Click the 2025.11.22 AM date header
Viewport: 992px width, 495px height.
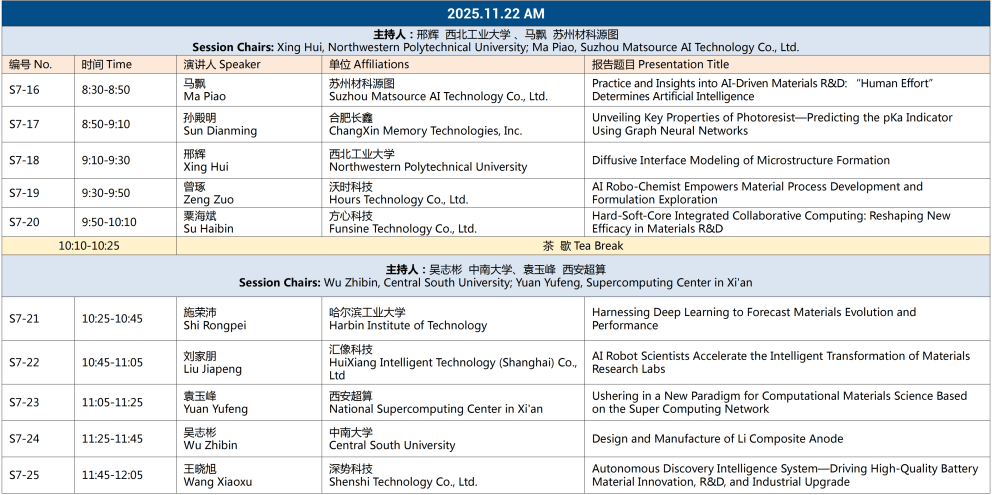coord(496,13)
